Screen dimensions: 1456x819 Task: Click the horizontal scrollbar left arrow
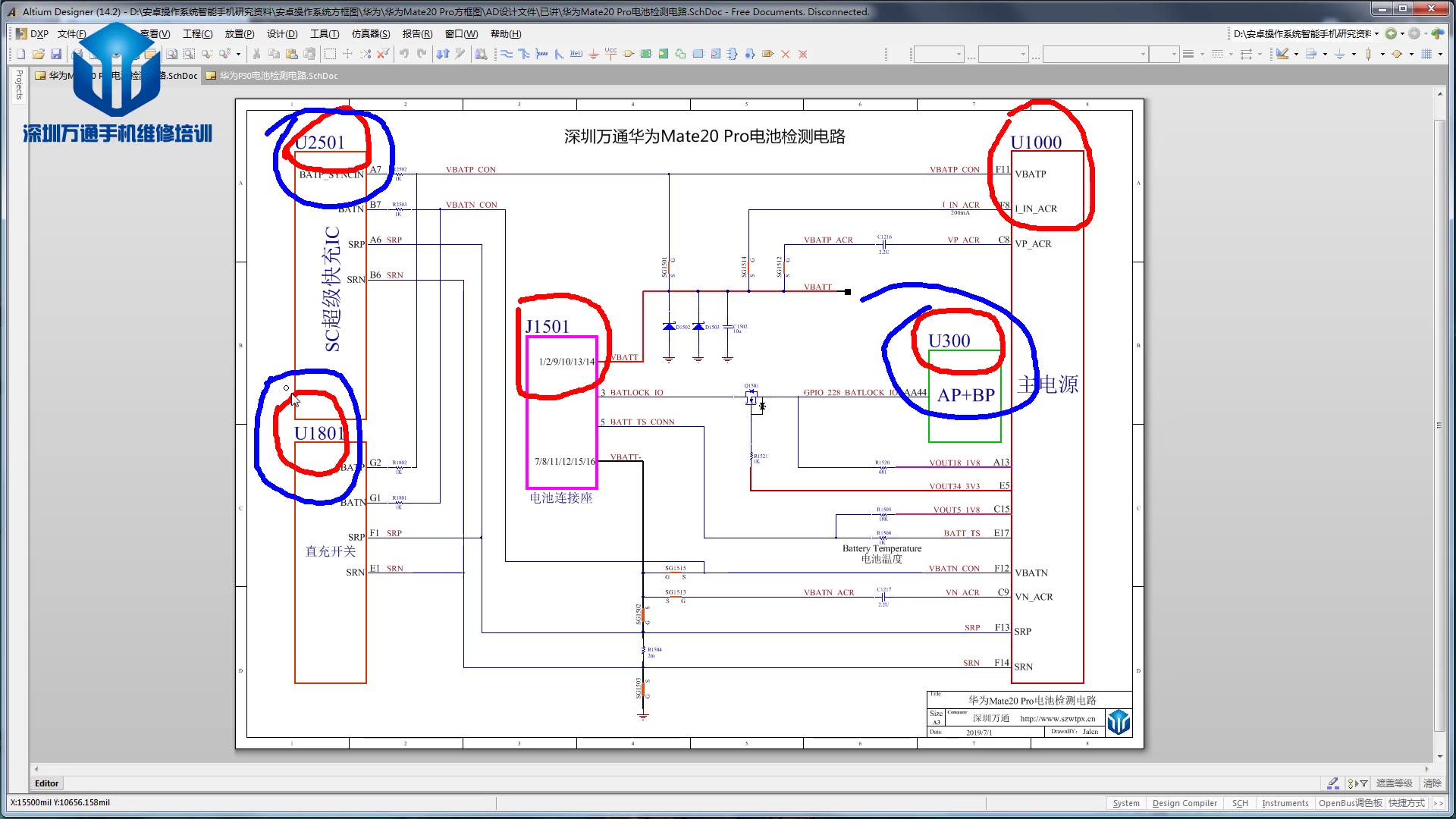click(36, 769)
